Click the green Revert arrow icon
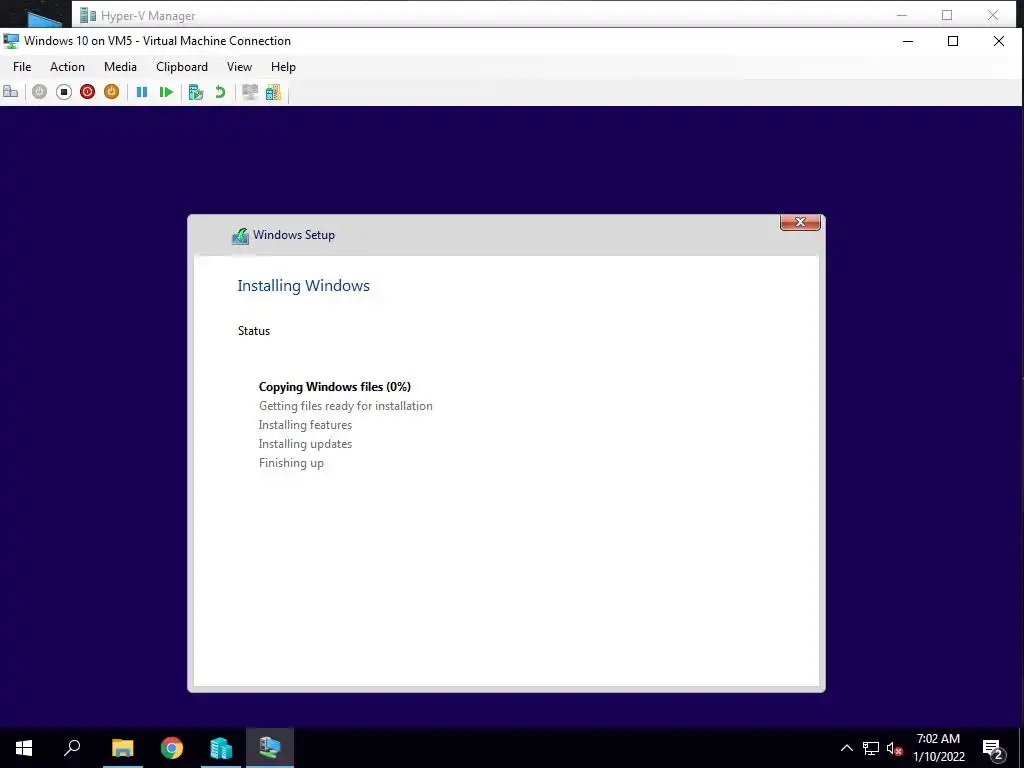The height and width of the screenshot is (768, 1024). point(220,92)
